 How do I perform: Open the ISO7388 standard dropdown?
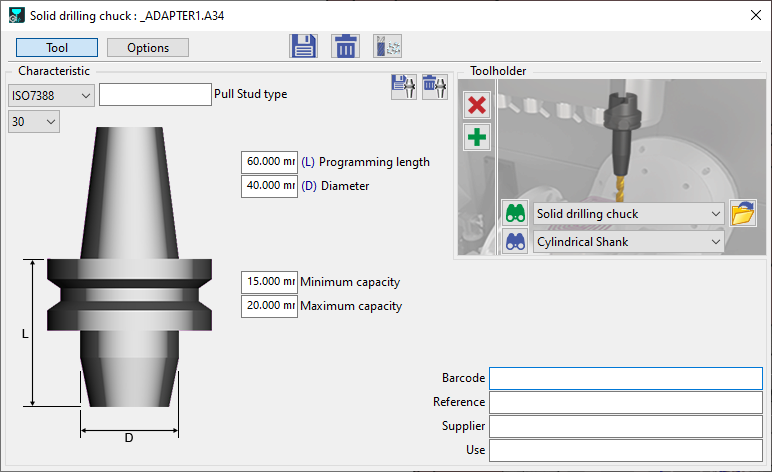coord(51,95)
